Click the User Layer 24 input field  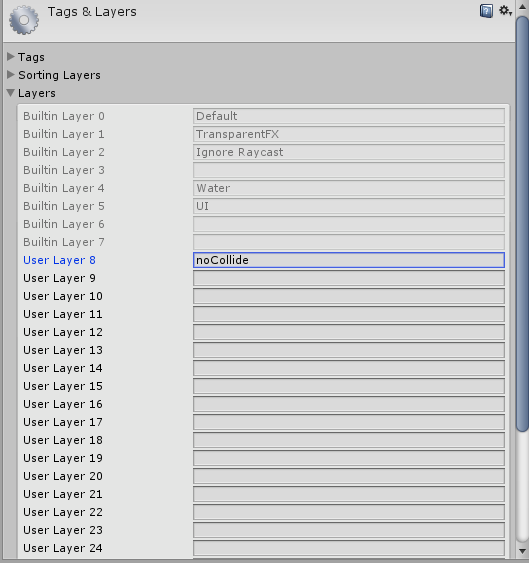click(x=349, y=548)
